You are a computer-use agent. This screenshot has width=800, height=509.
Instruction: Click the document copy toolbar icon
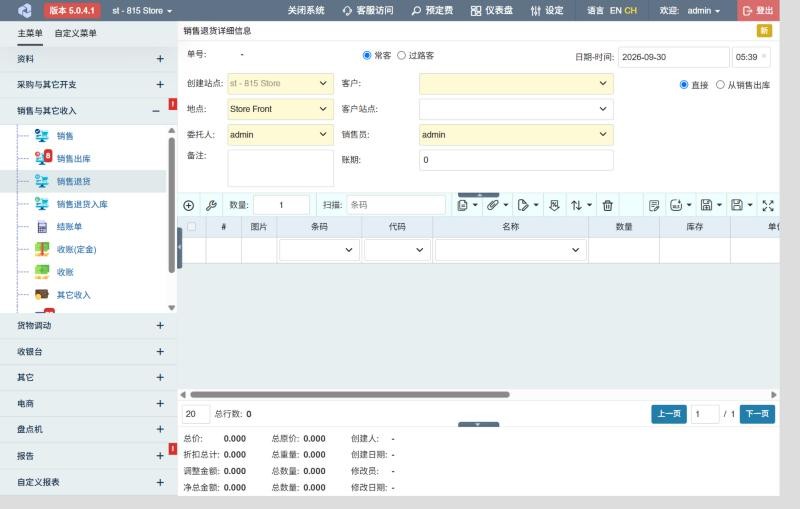click(x=462, y=206)
